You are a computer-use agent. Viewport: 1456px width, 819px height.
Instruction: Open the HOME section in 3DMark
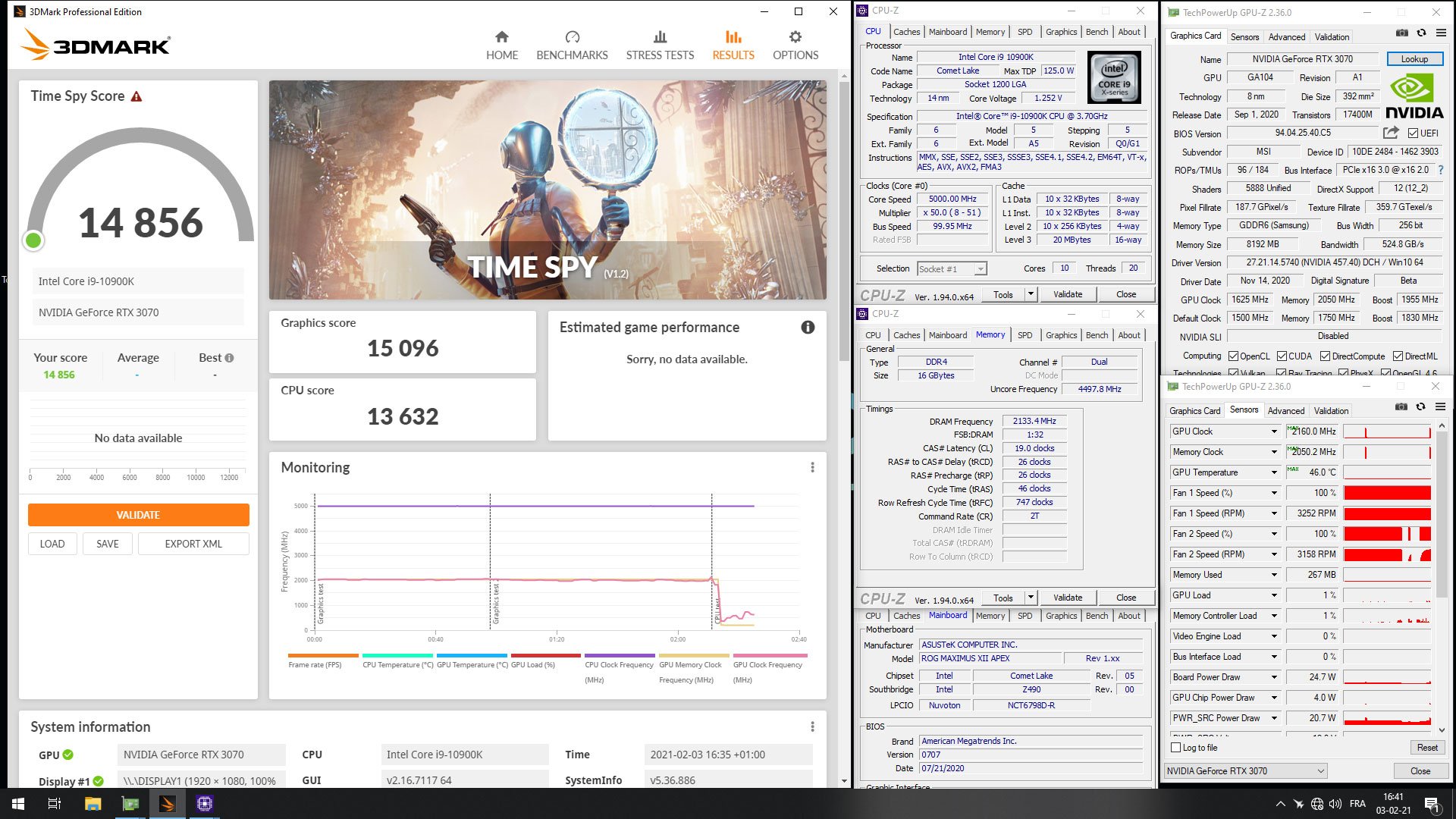coord(501,45)
